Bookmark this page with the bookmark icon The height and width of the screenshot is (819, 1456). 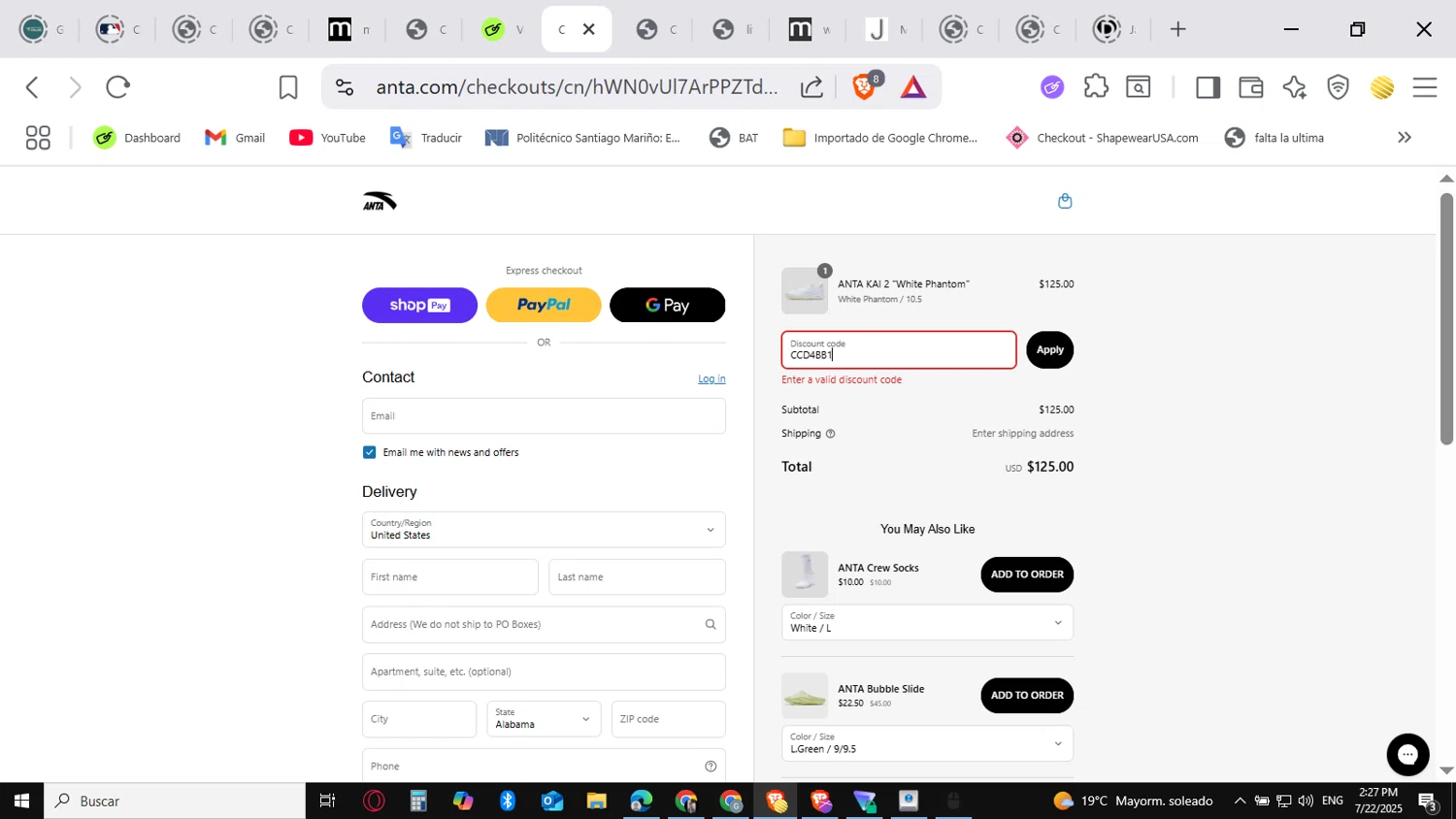288,87
